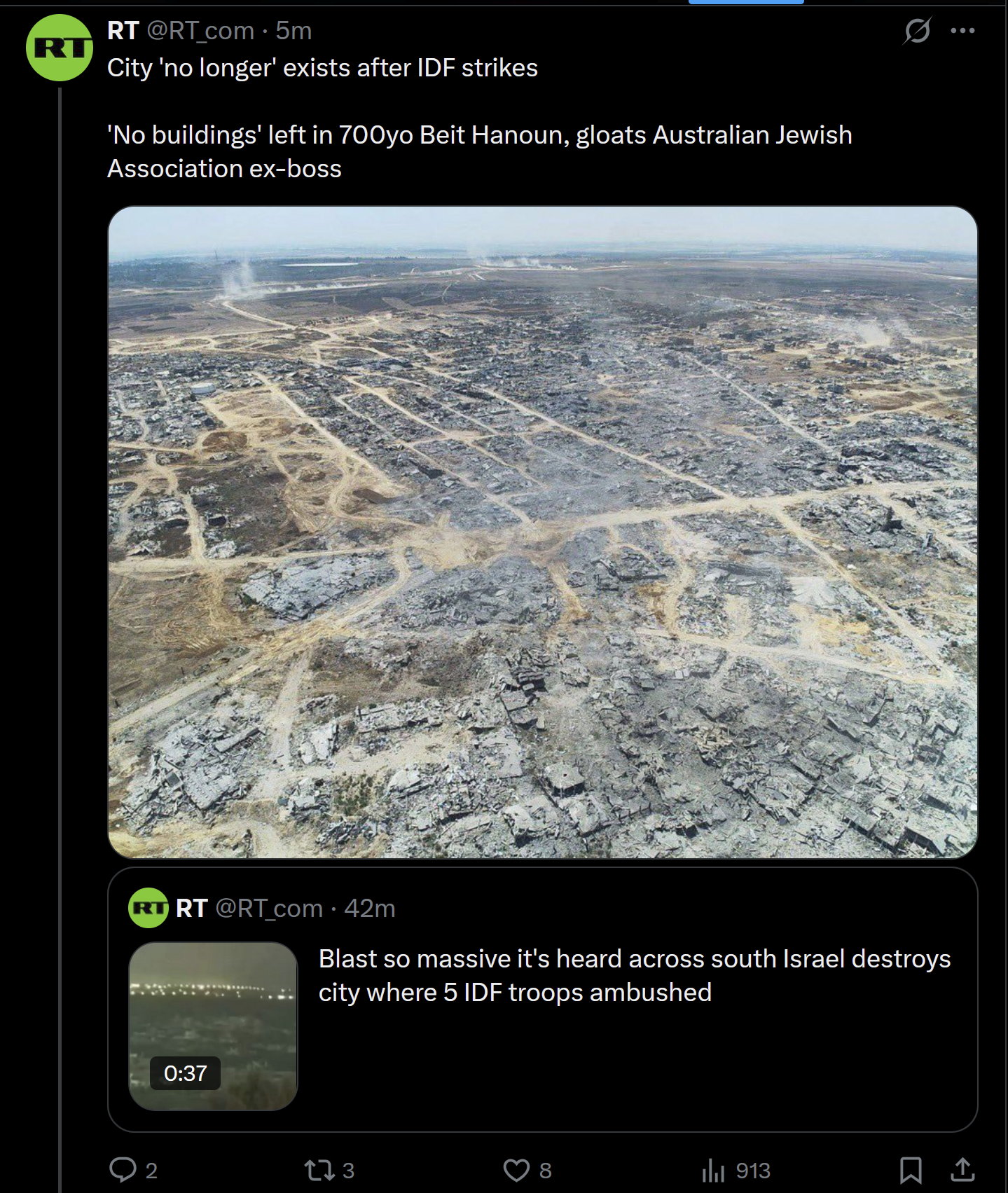Image resolution: width=1008 pixels, height=1193 pixels.
Task: Click @RT_com handle in quoted post
Action: (x=269, y=909)
